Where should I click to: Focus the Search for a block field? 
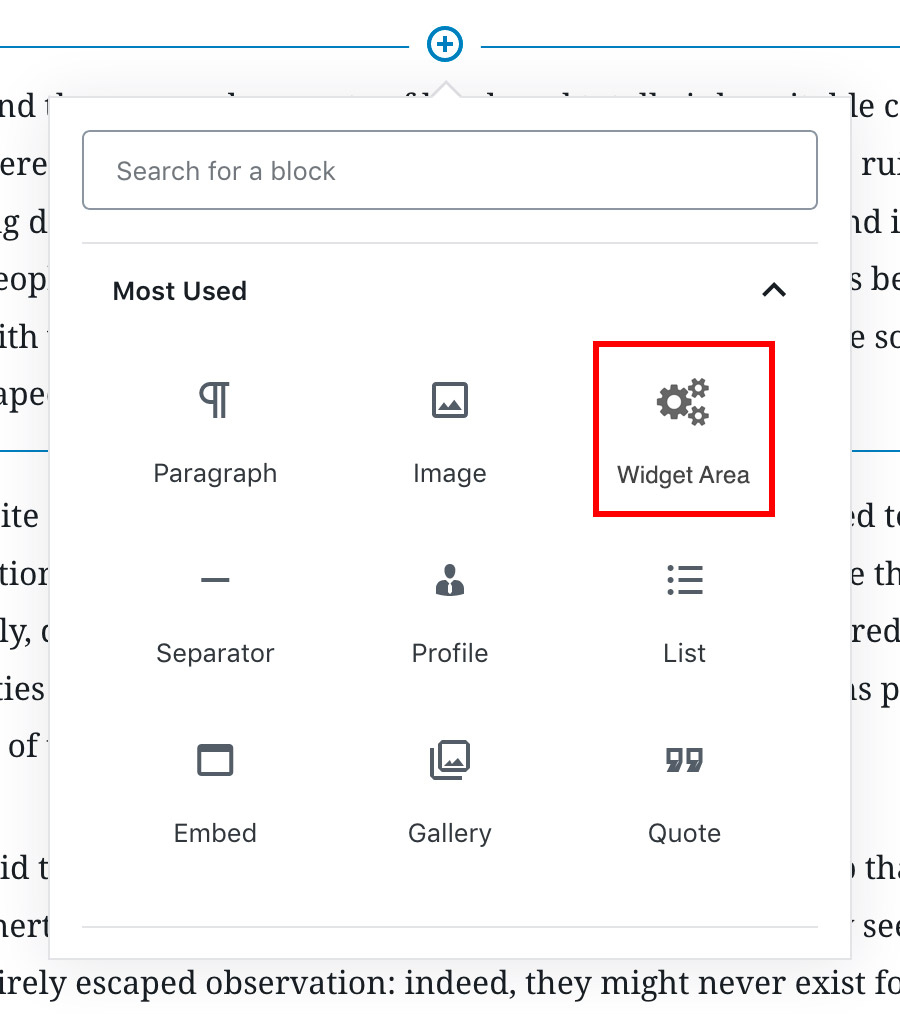(x=450, y=170)
